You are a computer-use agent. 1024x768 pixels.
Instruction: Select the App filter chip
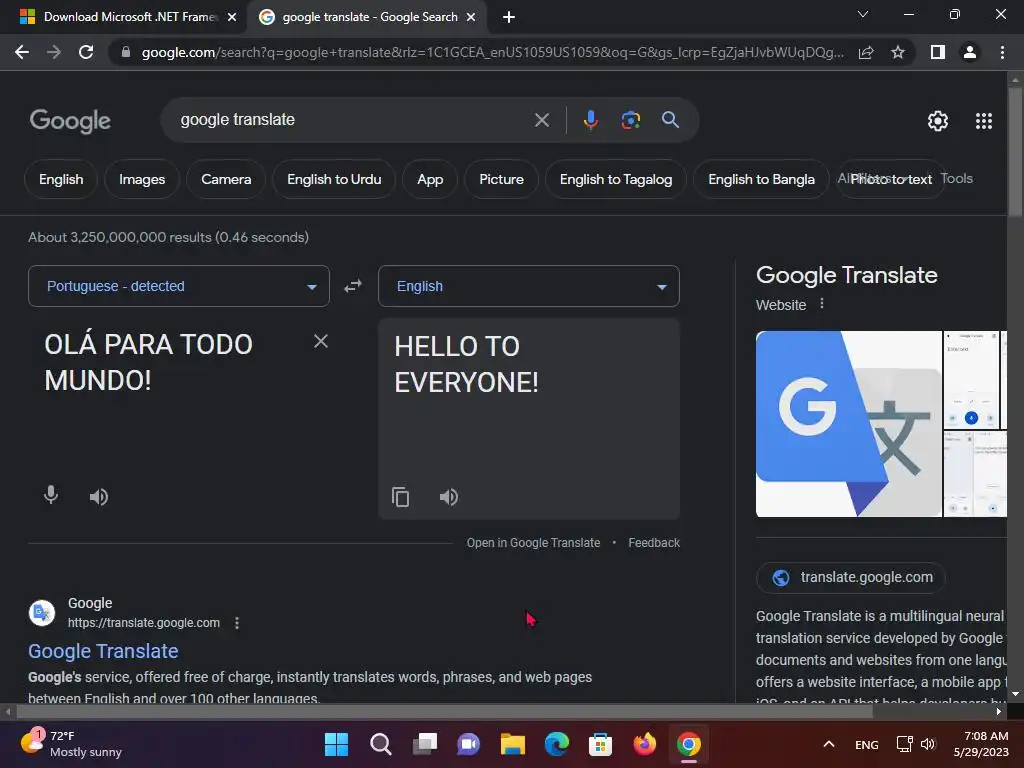(x=430, y=179)
